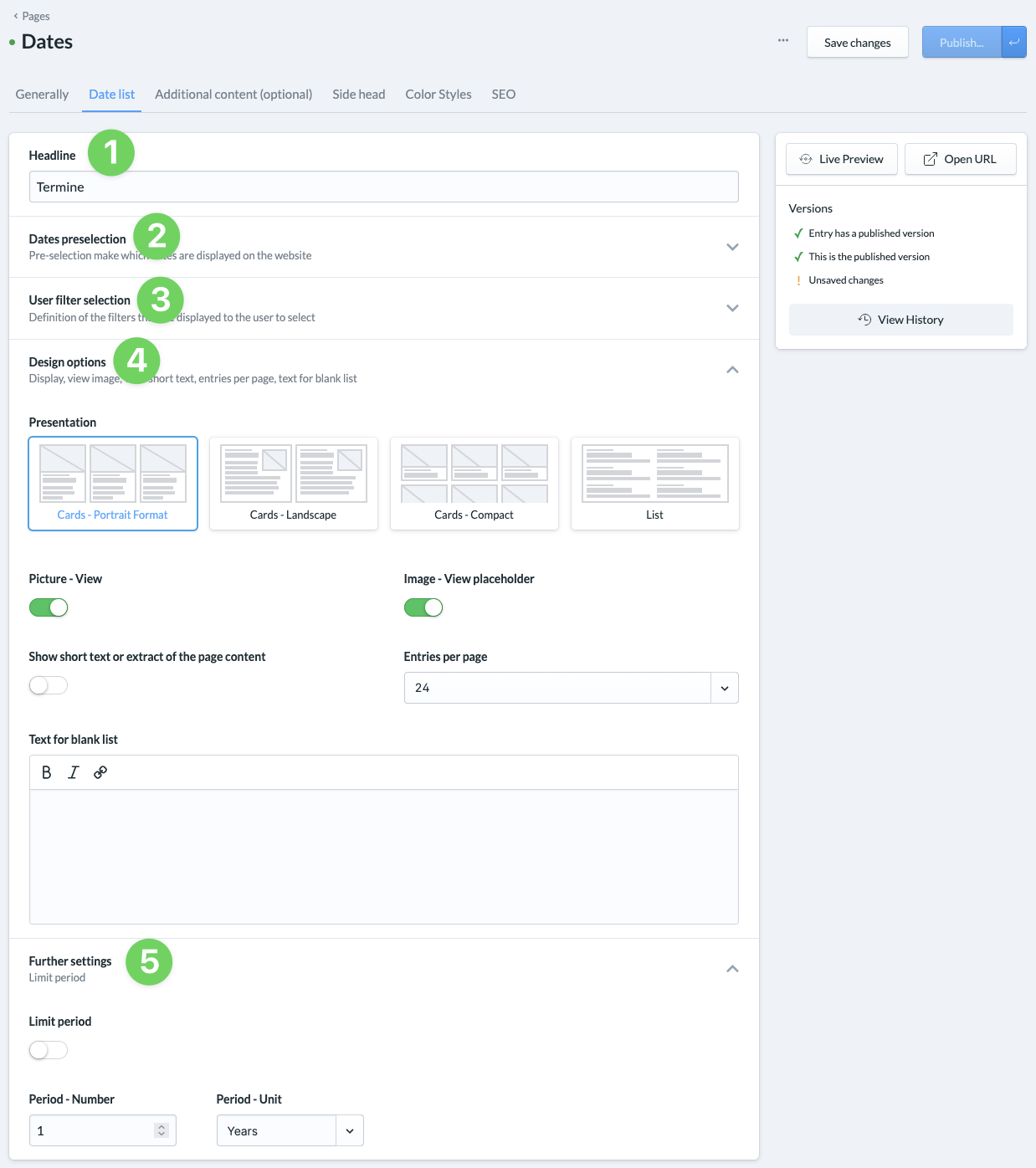
Task: Go to the SEO tab
Action: (x=504, y=95)
